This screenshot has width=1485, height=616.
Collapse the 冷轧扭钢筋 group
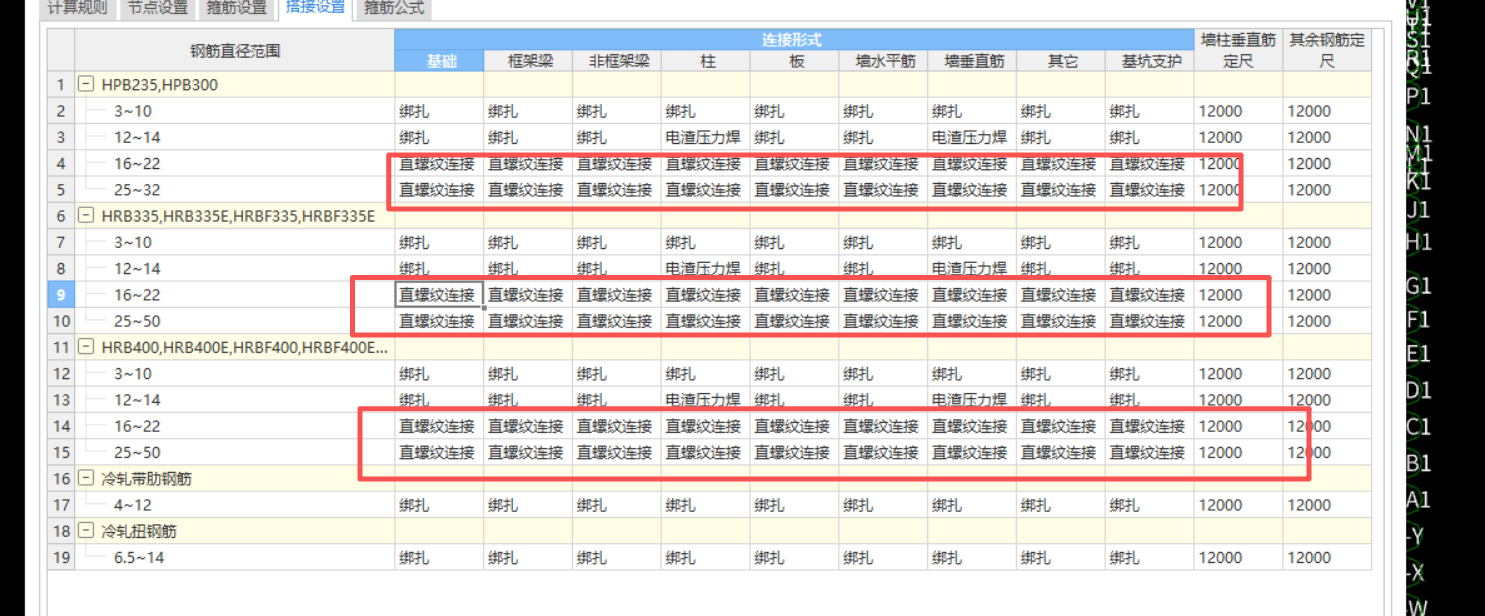(x=88, y=531)
